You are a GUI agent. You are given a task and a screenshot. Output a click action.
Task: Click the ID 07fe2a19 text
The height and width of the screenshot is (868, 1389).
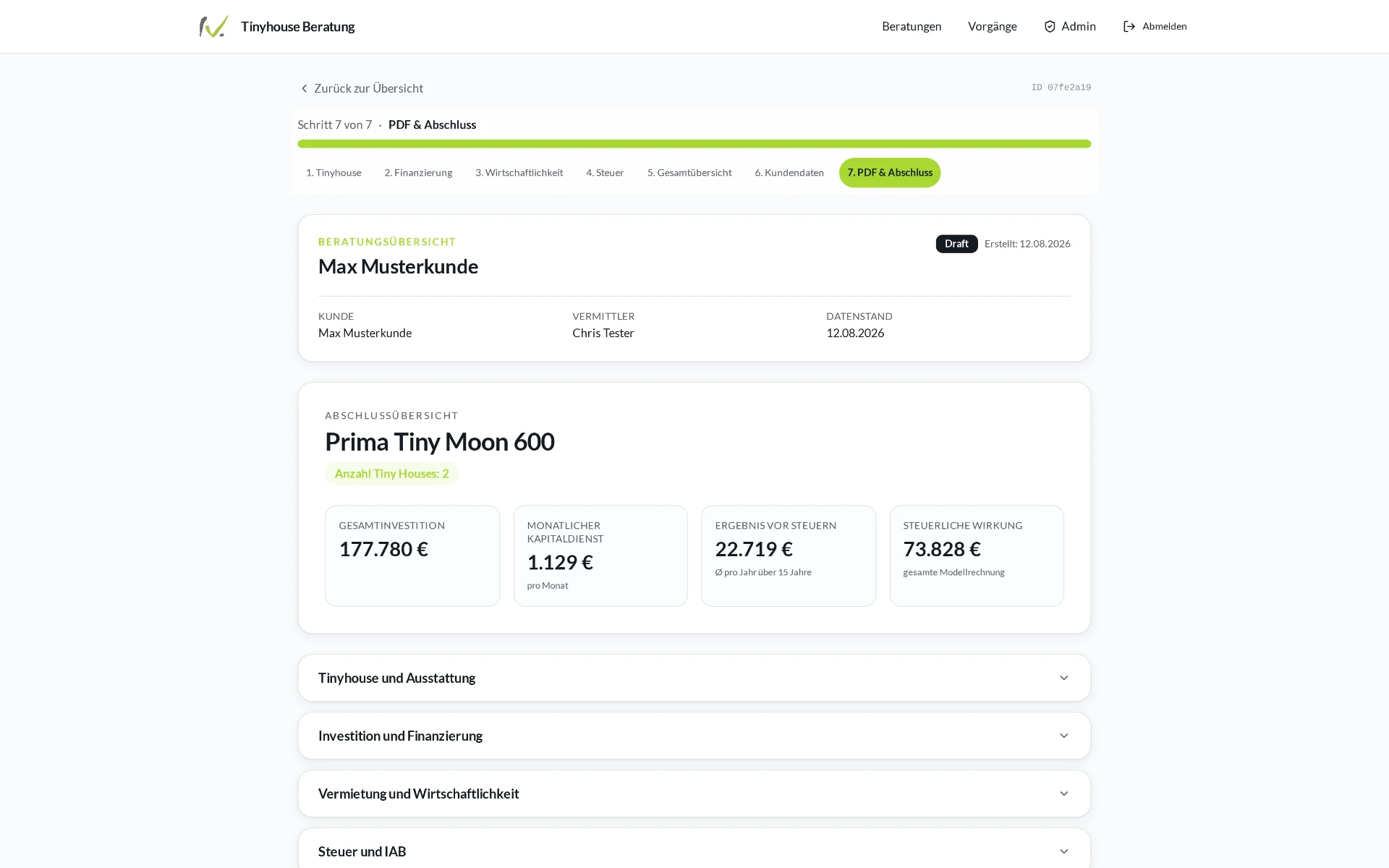1061,88
